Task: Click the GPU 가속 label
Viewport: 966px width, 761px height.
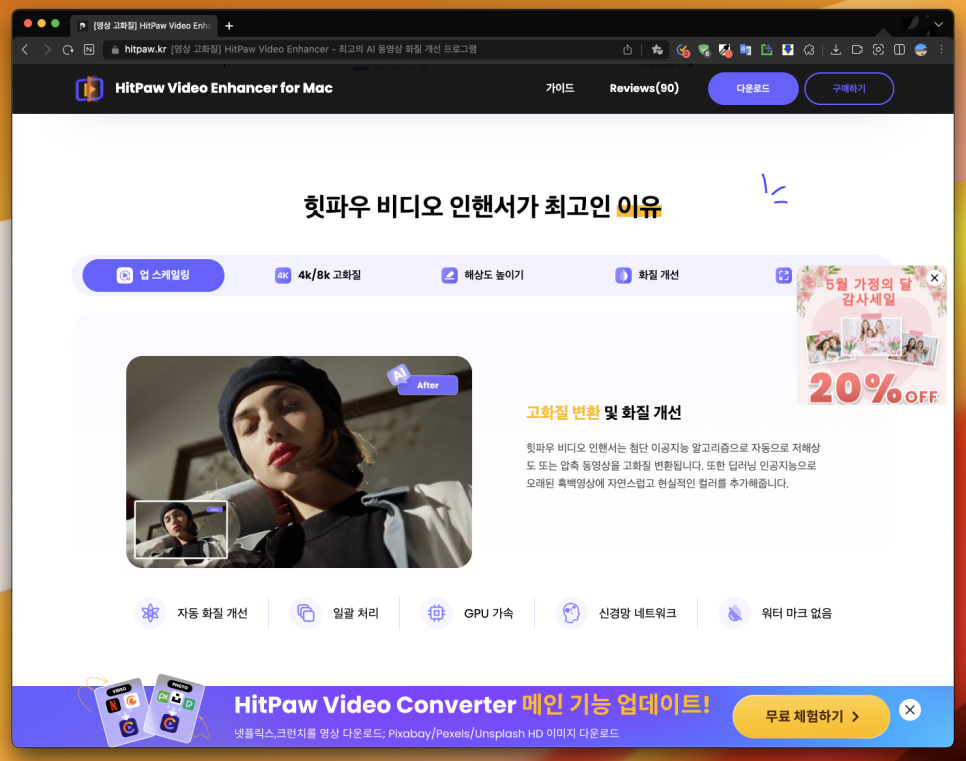Action: pos(489,613)
